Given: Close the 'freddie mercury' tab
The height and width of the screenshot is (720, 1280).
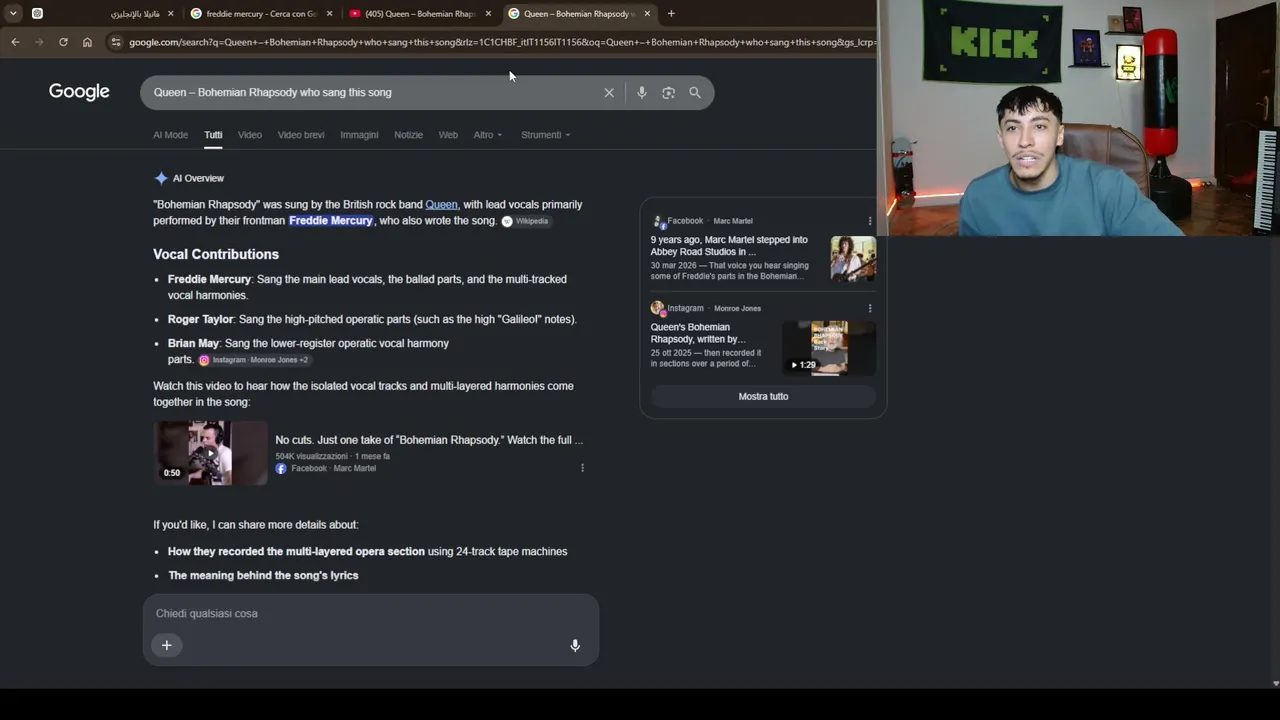Looking at the screenshot, I should (329, 14).
